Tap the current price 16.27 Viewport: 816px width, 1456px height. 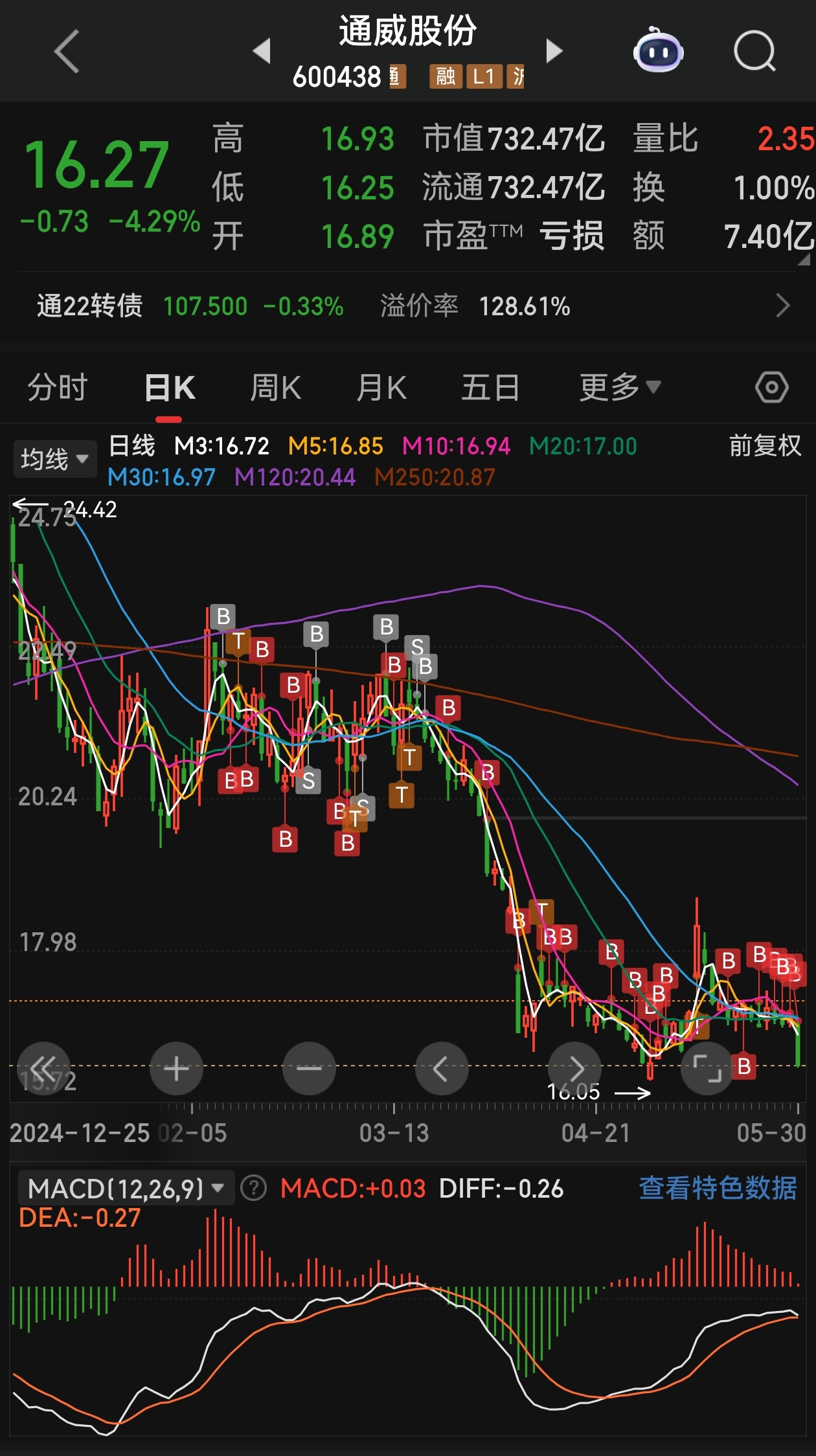[x=96, y=166]
